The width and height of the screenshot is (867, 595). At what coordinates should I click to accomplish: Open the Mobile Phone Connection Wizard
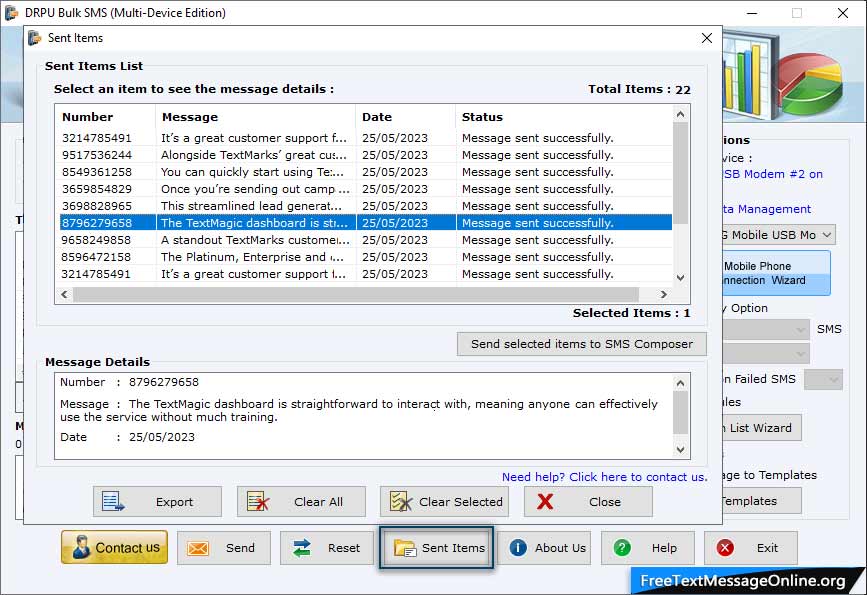point(776,273)
